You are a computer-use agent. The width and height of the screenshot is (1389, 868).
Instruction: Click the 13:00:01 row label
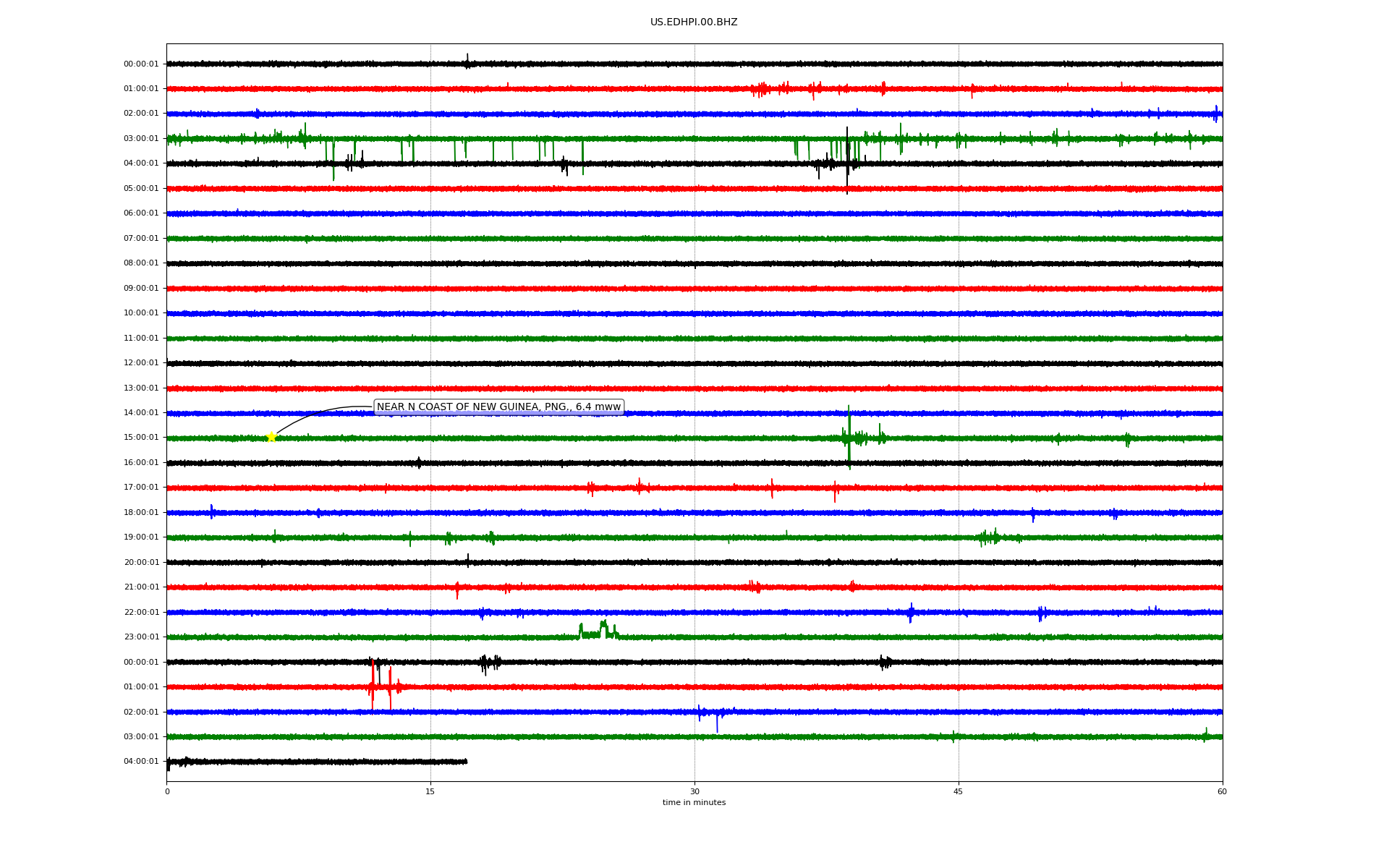tap(141, 388)
